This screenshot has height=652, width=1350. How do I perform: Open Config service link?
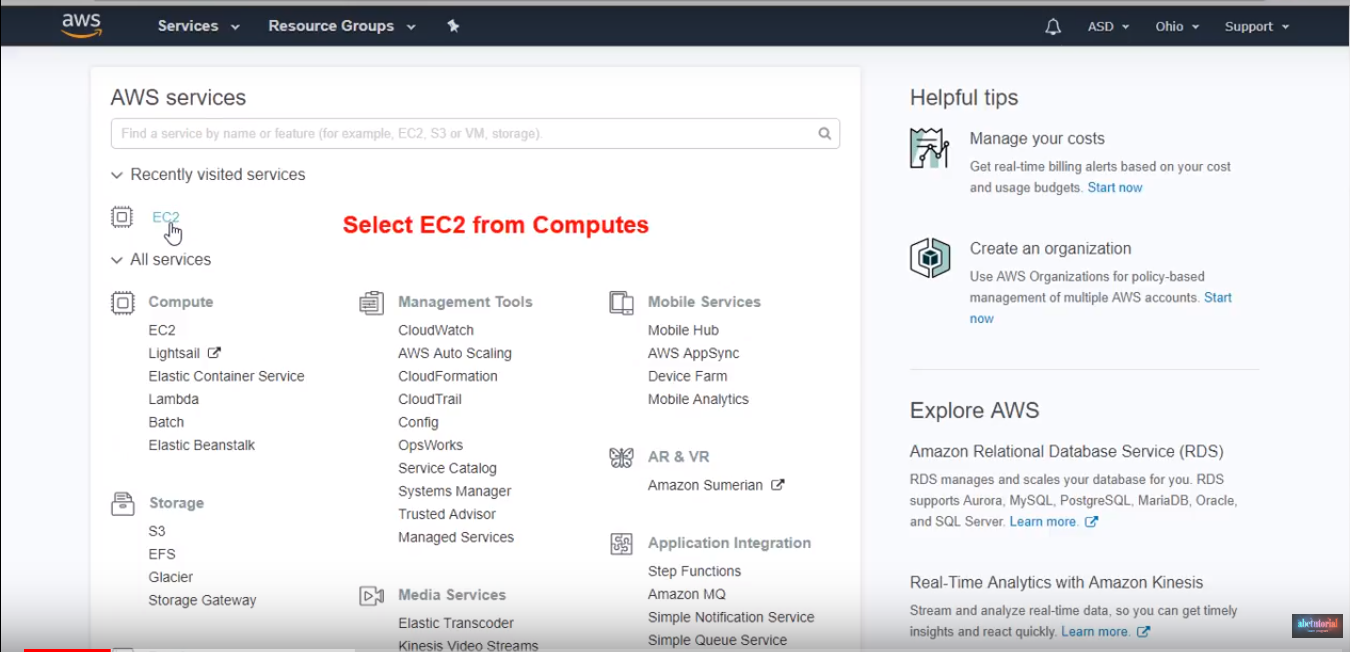coord(418,422)
